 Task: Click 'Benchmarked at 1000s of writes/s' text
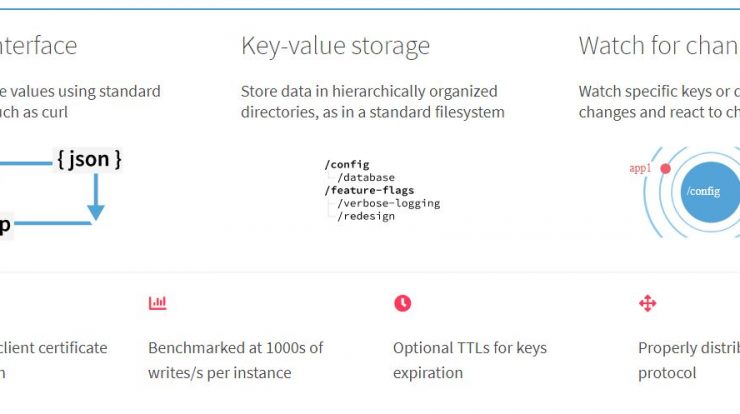point(235,360)
